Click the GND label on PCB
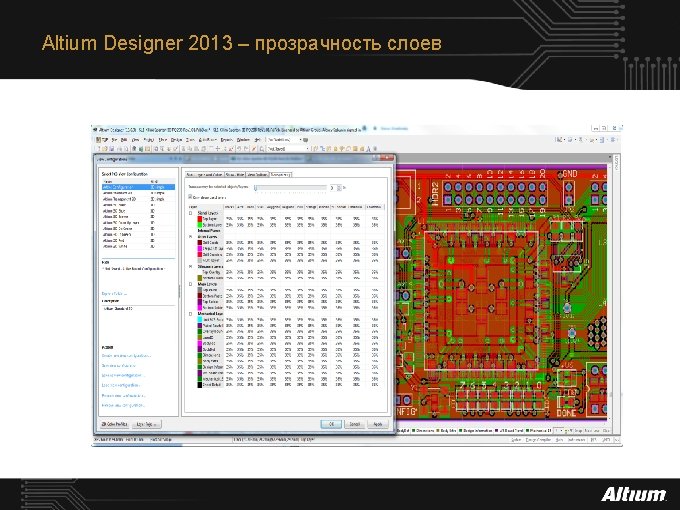Screen dimensions: 680x510 coord(569,174)
